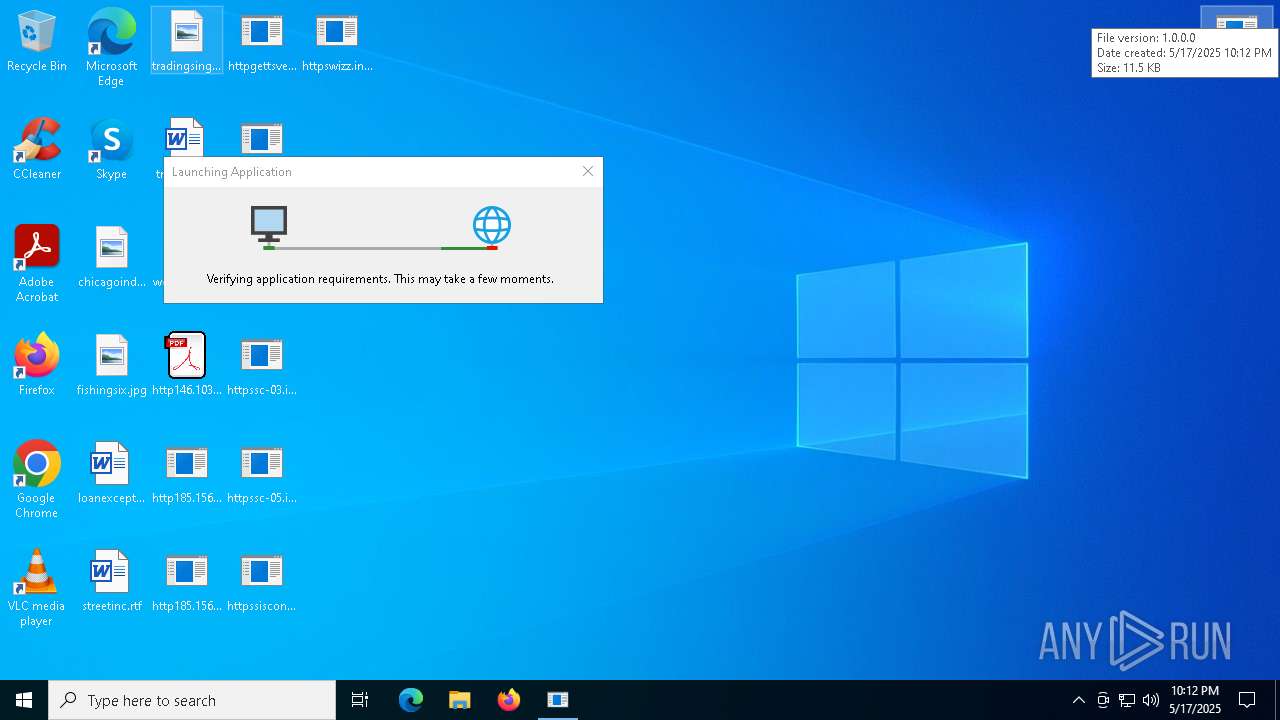The height and width of the screenshot is (720, 1280).
Task: Click the globe icon in Launching Application dialog
Action: click(x=492, y=225)
